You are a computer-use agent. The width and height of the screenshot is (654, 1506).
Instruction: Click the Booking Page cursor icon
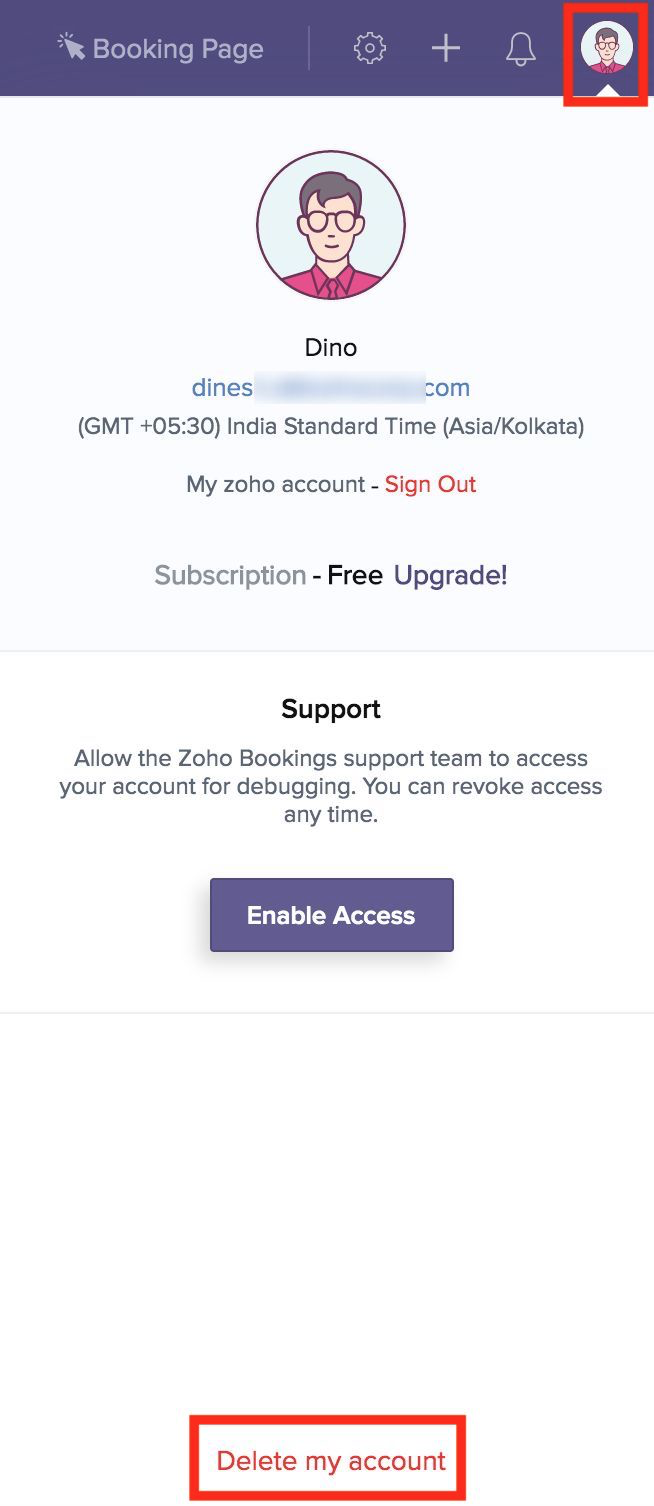(71, 46)
